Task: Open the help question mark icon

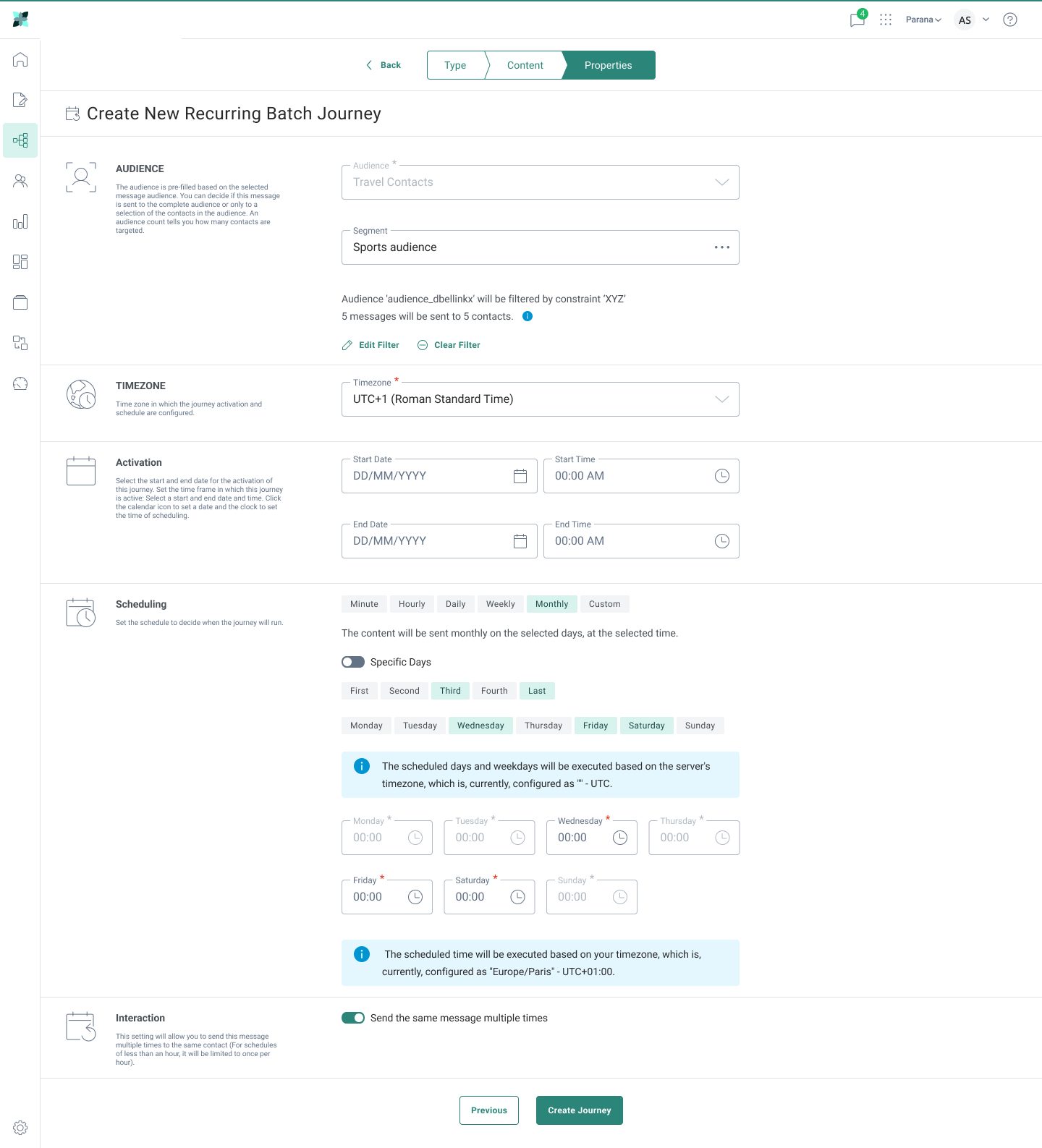Action: 1010,20
